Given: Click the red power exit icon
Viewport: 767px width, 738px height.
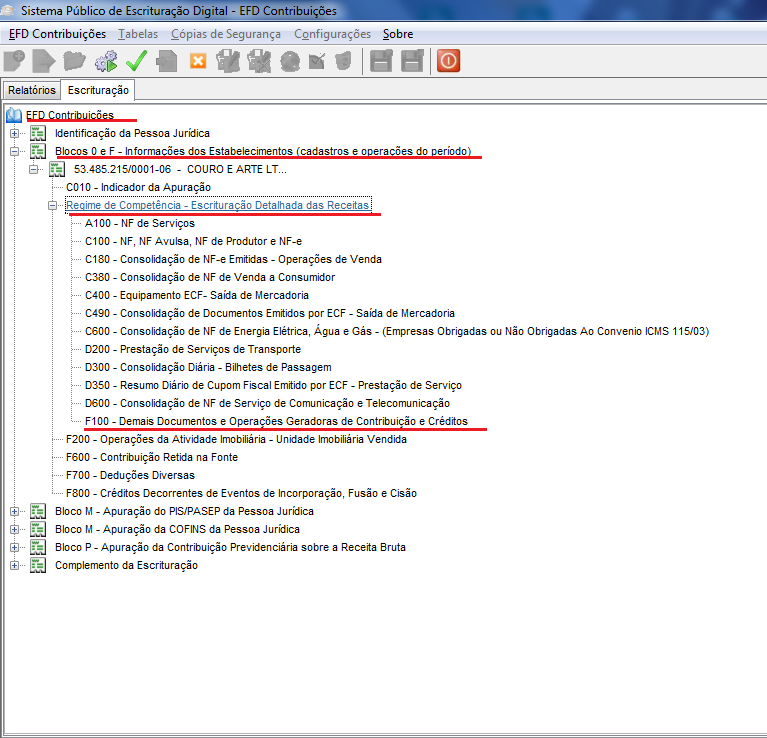Looking at the screenshot, I should coord(448,61).
